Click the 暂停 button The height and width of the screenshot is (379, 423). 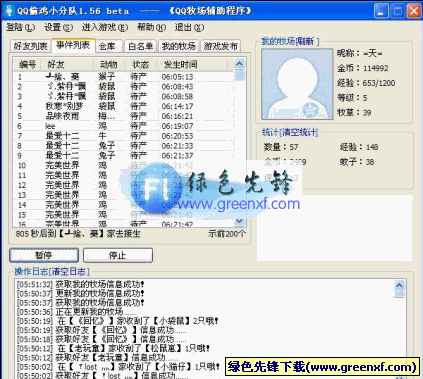(x=44, y=255)
